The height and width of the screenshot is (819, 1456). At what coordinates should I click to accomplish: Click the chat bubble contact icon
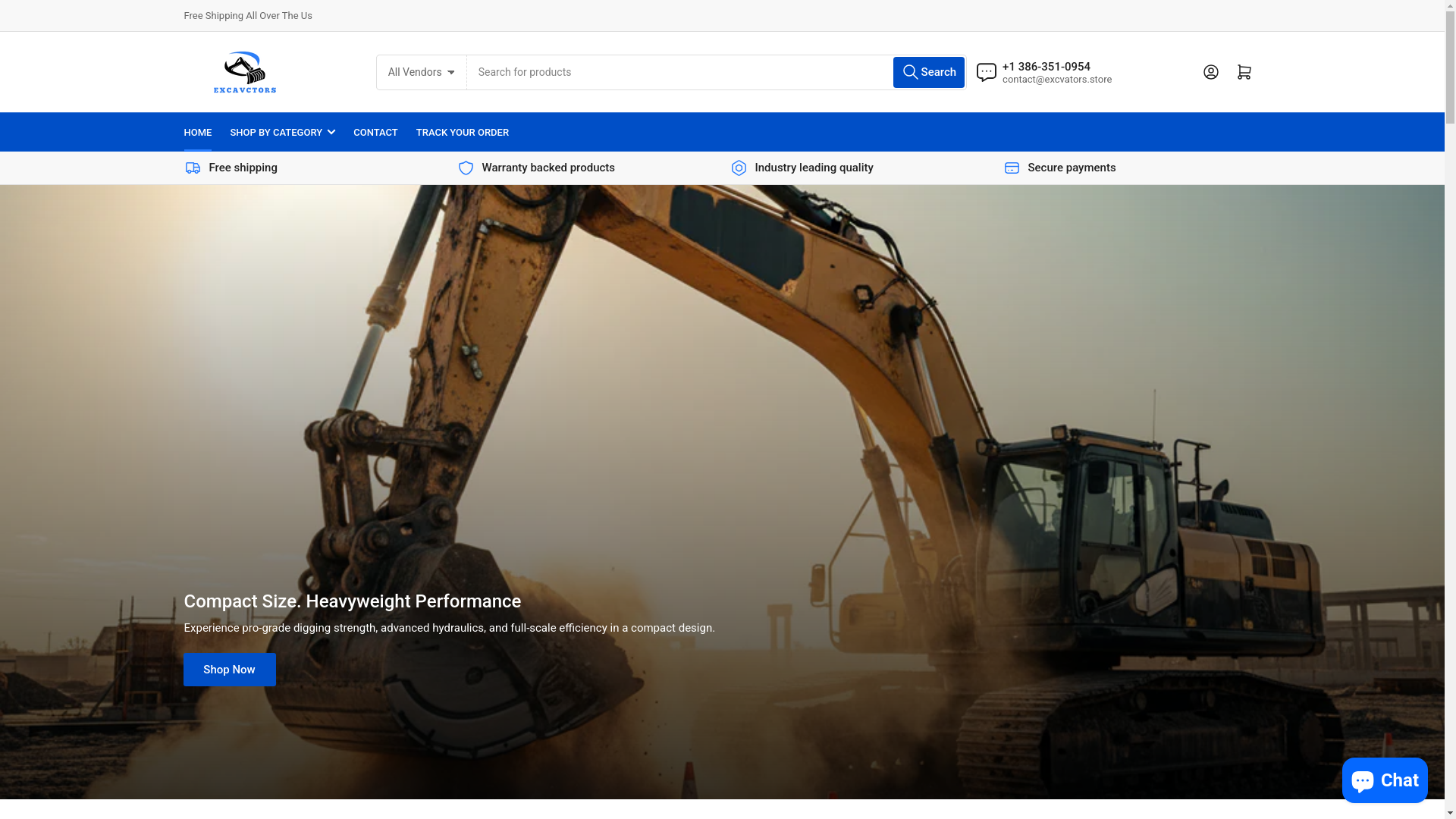pyautogui.click(x=986, y=72)
